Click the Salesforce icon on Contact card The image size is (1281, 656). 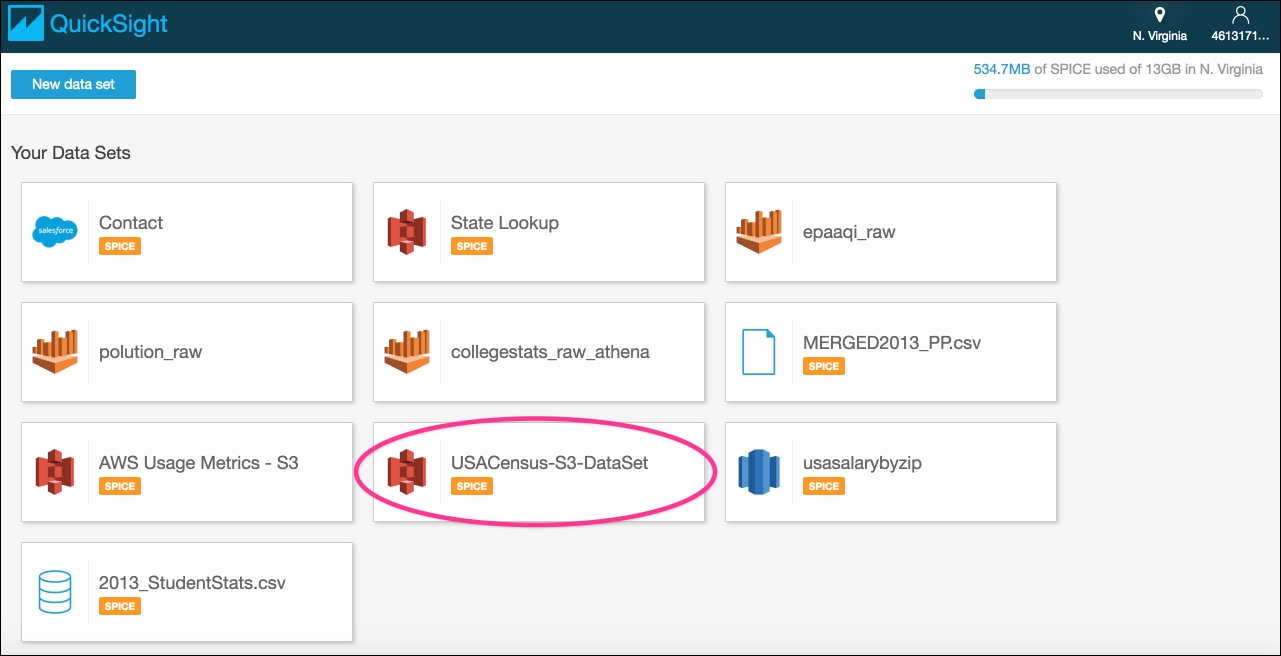click(x=54, y=231)
